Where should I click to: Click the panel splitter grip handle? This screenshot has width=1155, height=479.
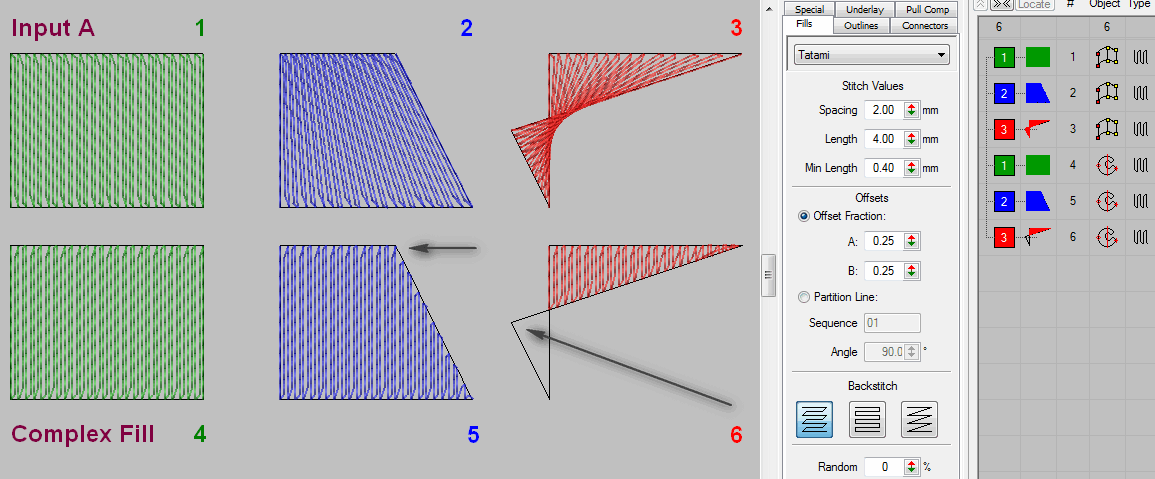click(768, 275)
